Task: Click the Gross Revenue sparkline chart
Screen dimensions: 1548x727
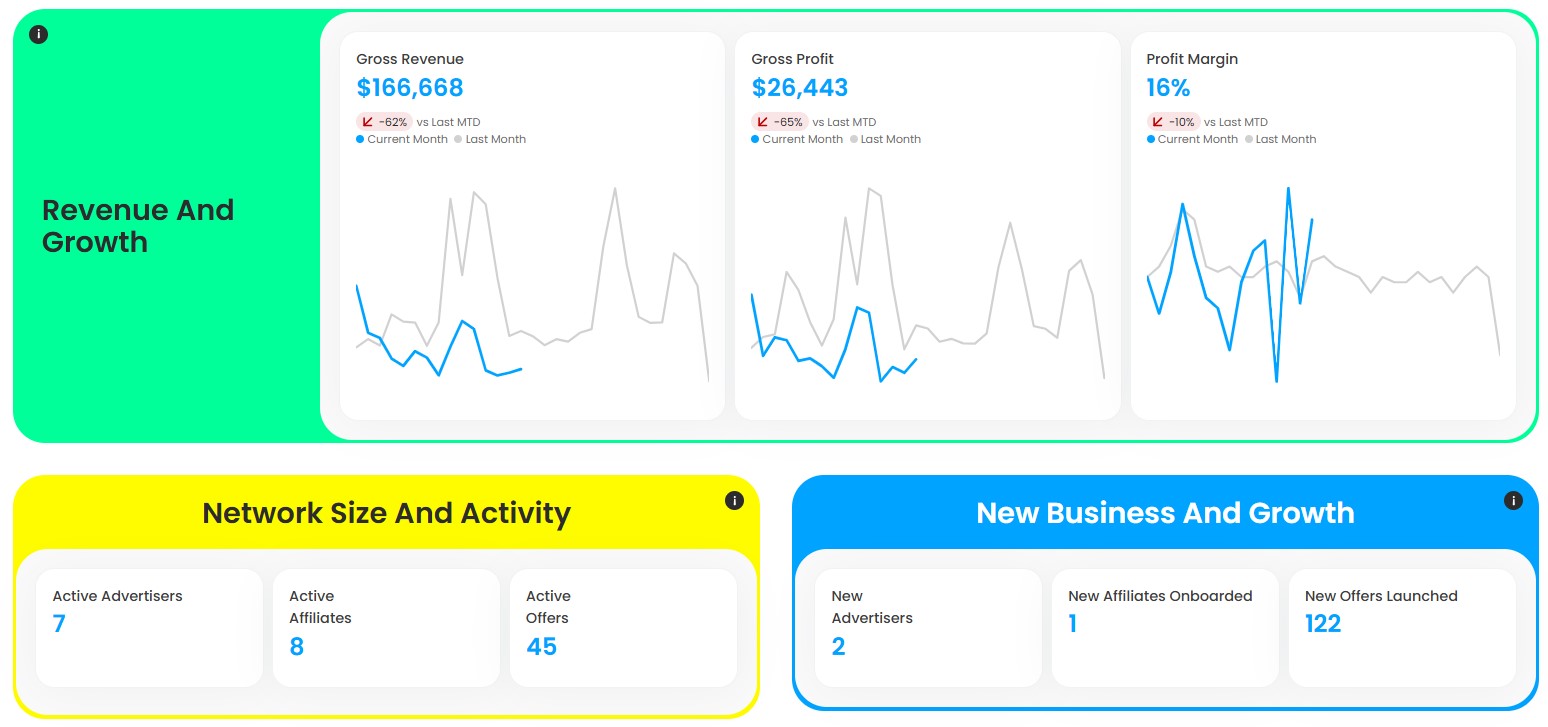Action: [x=532, y=290]
